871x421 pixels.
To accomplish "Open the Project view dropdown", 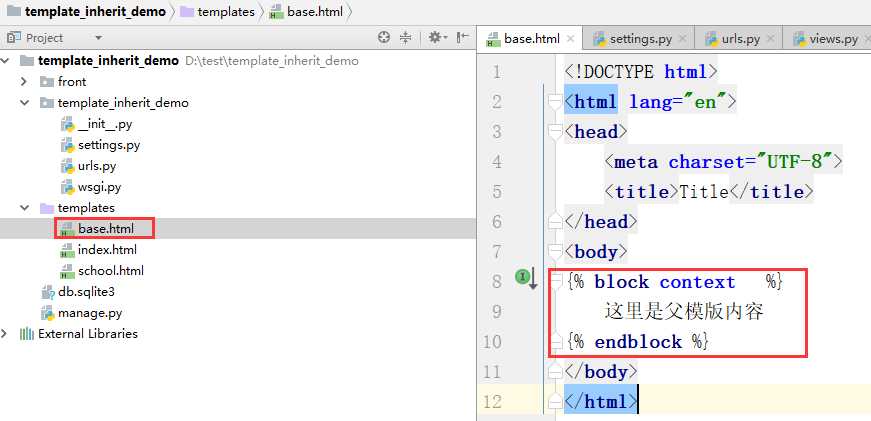I will tap(98, 38).
